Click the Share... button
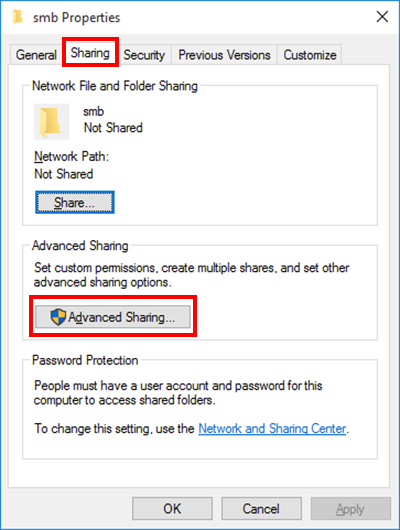 [75, 202]
